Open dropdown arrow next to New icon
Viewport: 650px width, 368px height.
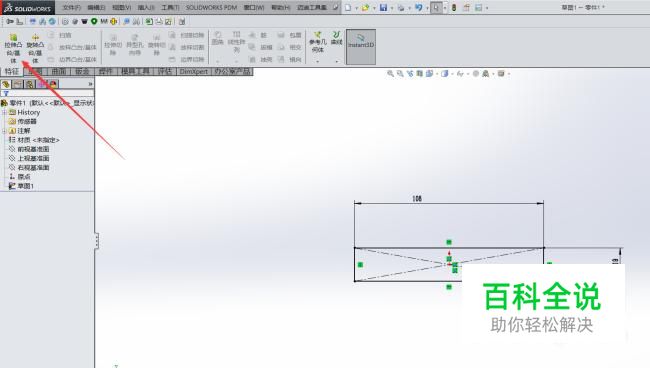[357, 8]
